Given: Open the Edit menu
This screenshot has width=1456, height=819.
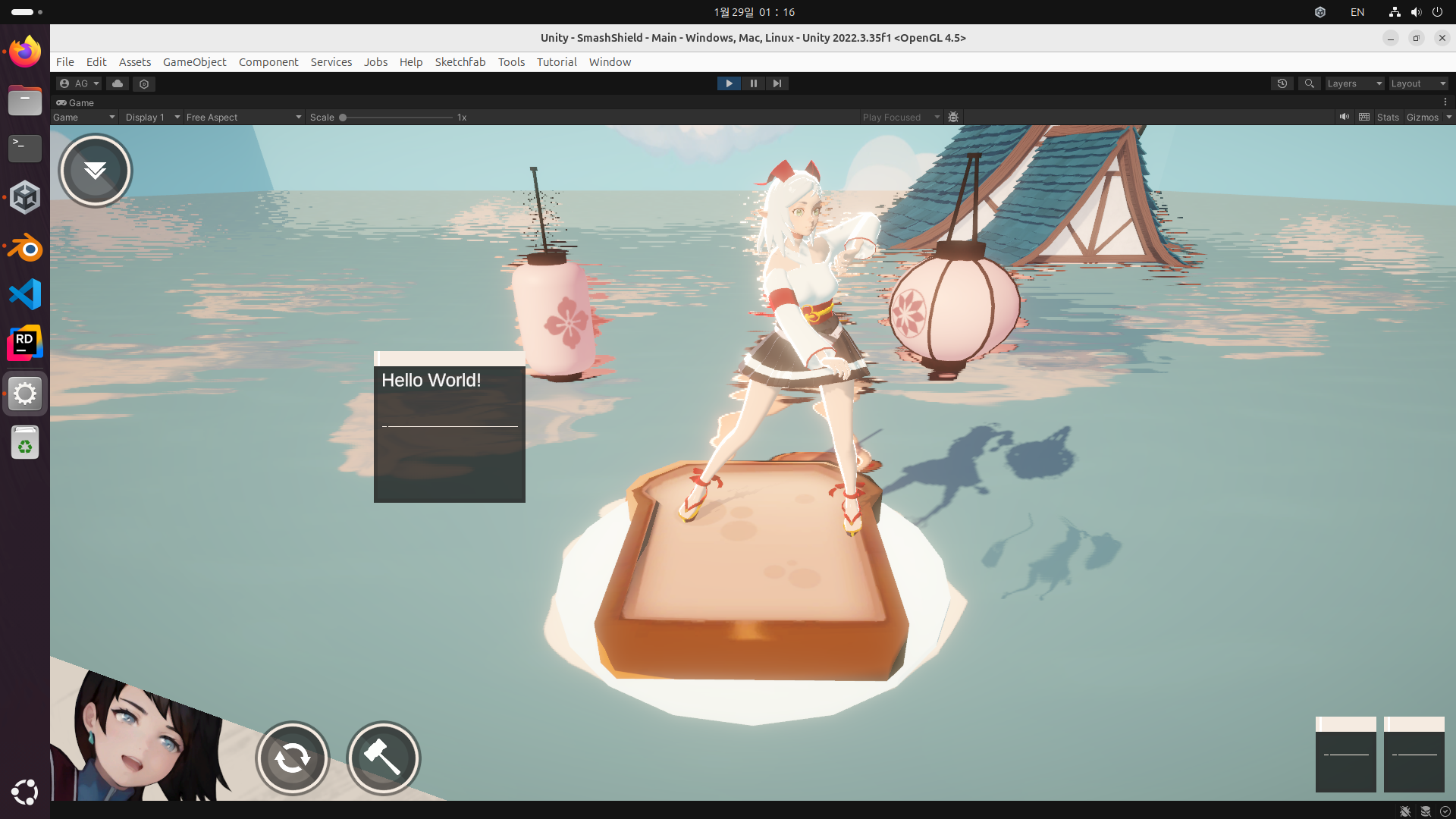Looking at the screenshot, I should coord(96,62).
